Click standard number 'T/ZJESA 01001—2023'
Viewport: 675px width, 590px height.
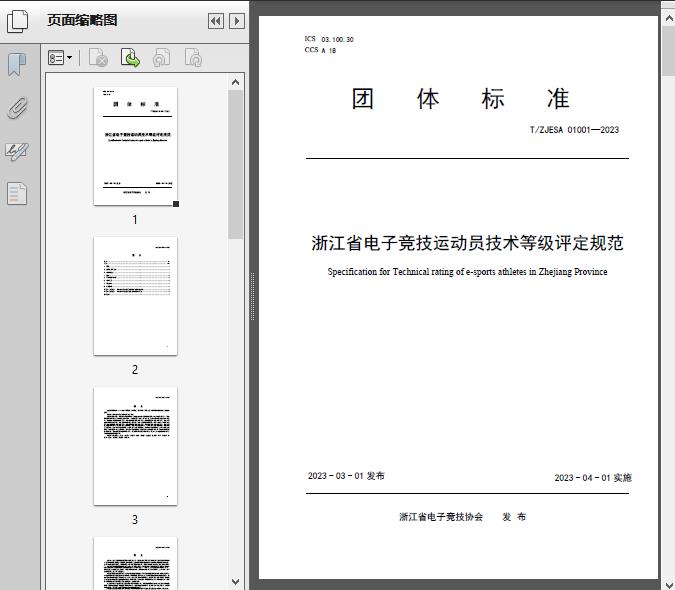point(574,130)
